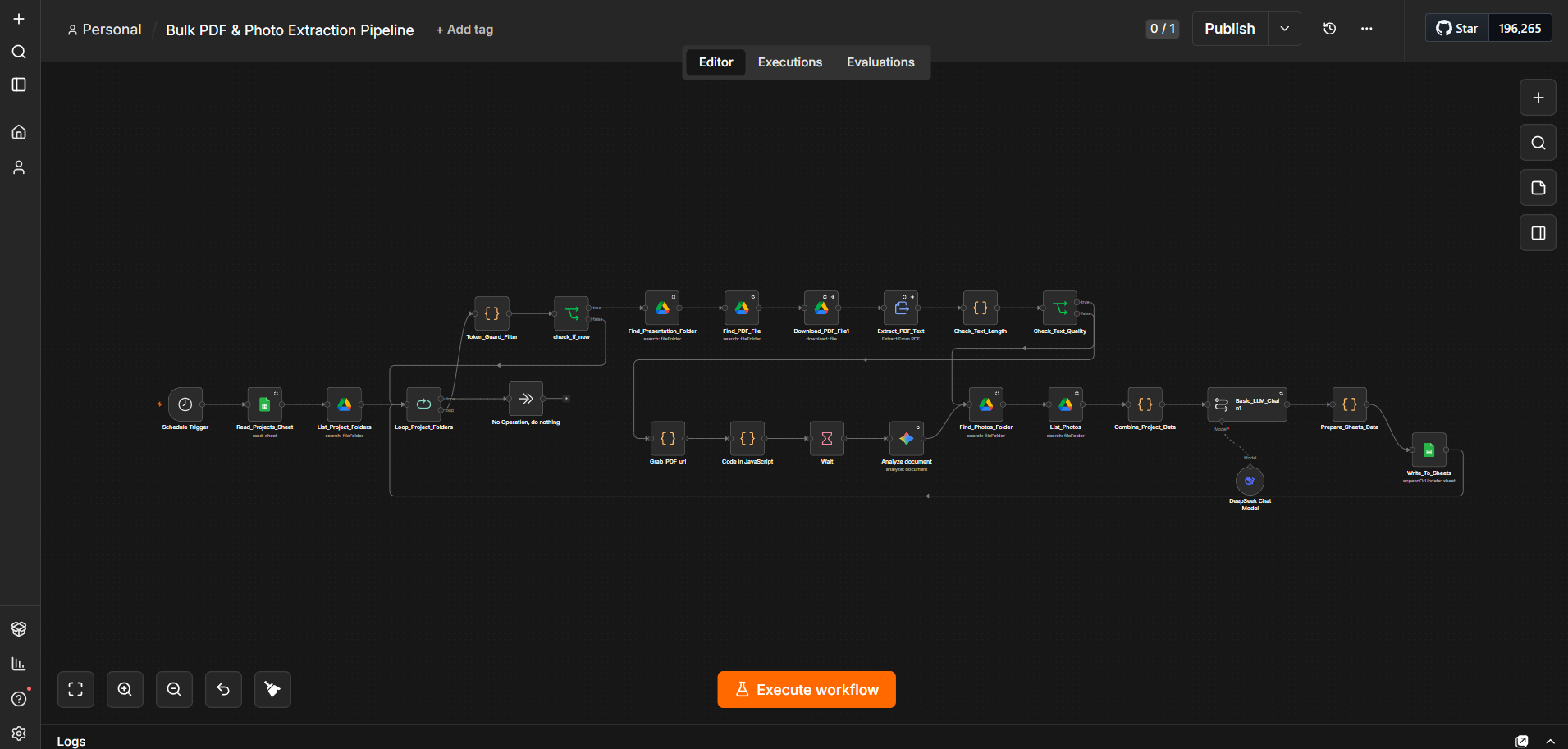Select the Write_To_Sheets node
Image resolution: width=1568 pixels, height=749 pixels.
tap(1429, 450)
